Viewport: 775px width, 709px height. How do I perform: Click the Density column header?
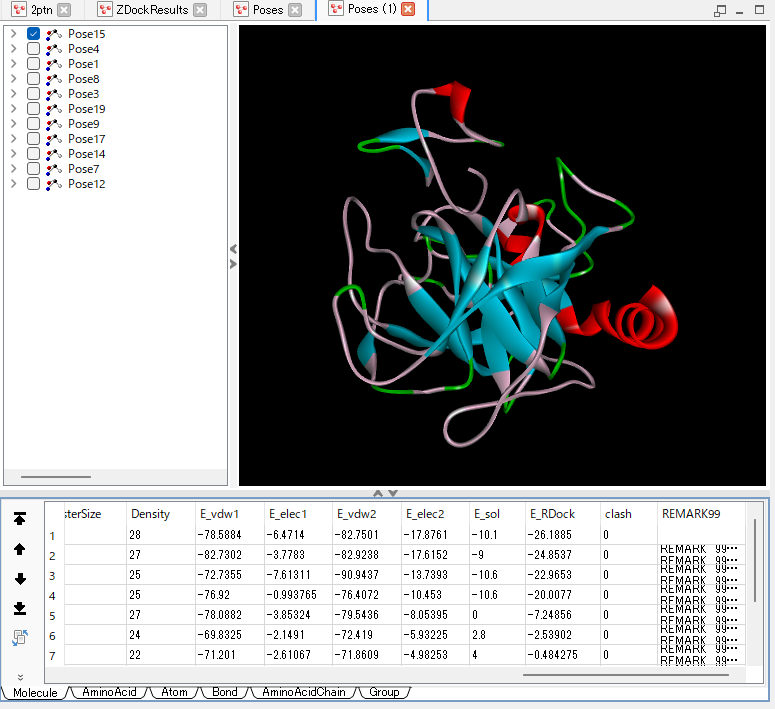coord(150,514)
